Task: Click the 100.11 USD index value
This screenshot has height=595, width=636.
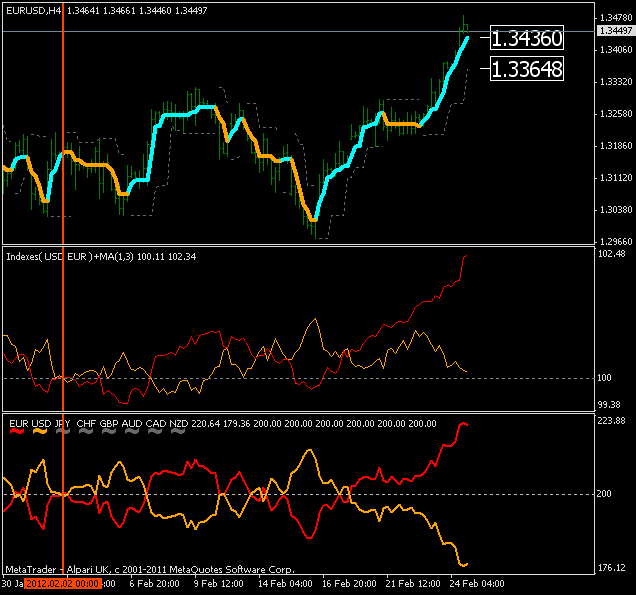Action: coord(151,257)
